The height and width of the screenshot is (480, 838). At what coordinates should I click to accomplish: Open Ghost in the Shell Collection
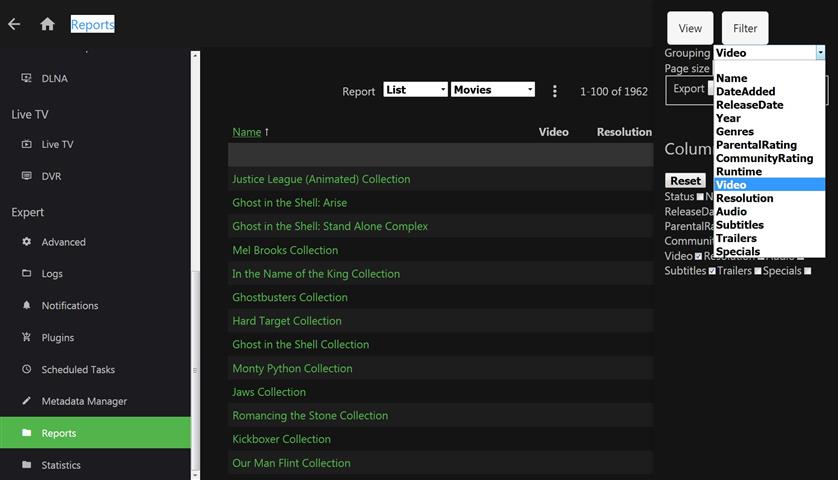300,344
